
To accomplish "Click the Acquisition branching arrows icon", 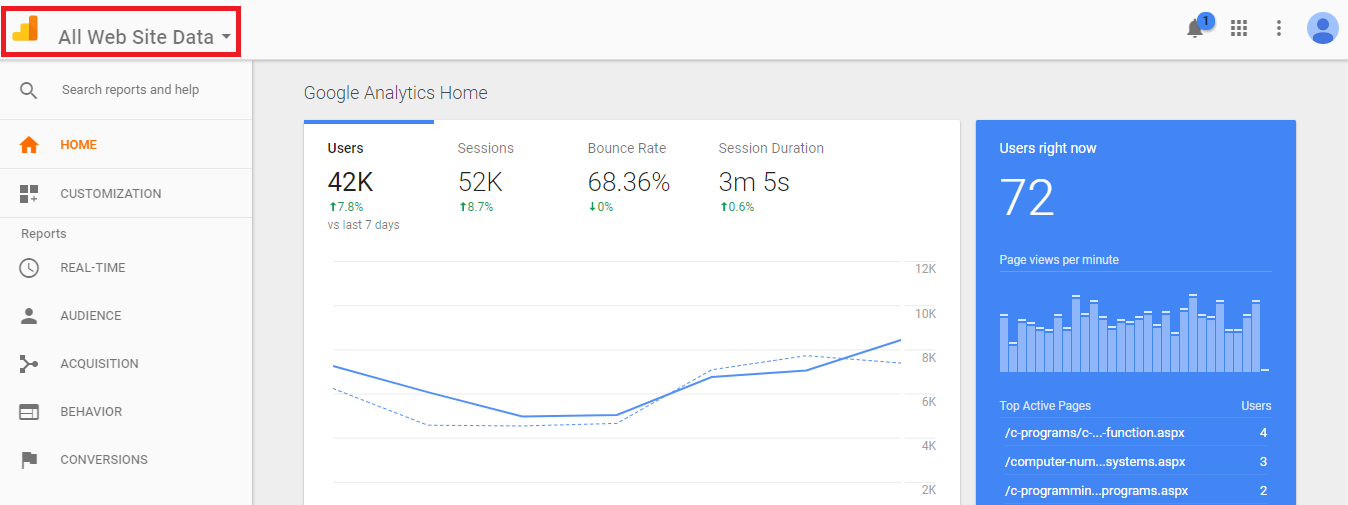I will tap(29, 364).
